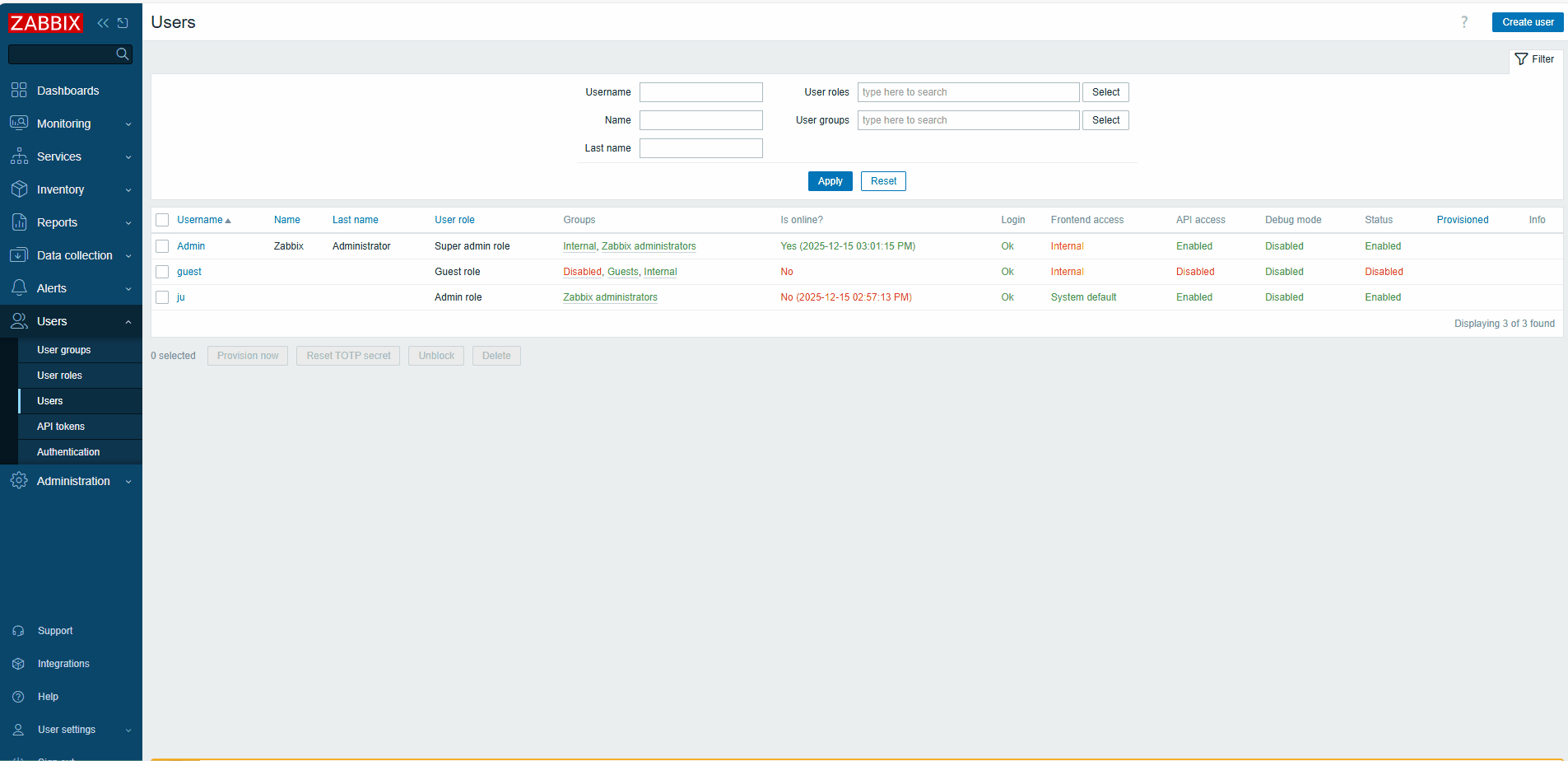
Task: Go to the Authentication submenu item
Action: click(x=68, y=452)
